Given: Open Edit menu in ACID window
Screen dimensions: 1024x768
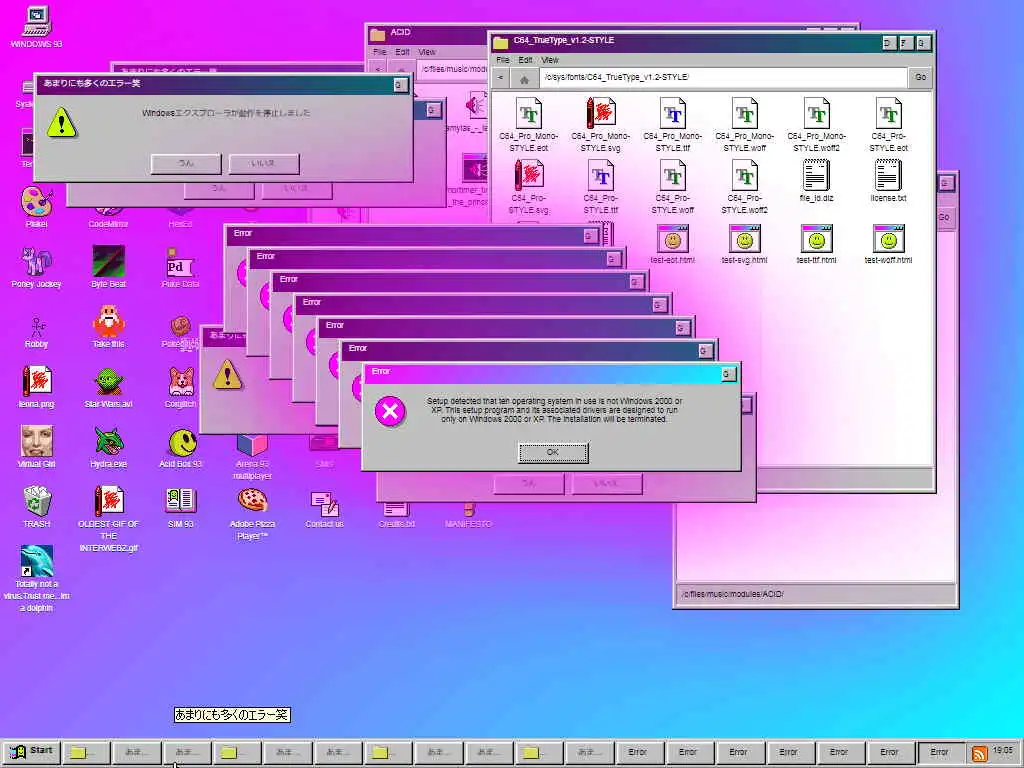Looking at the screenshot, I should pyautogui.click(x=402, y=52).
